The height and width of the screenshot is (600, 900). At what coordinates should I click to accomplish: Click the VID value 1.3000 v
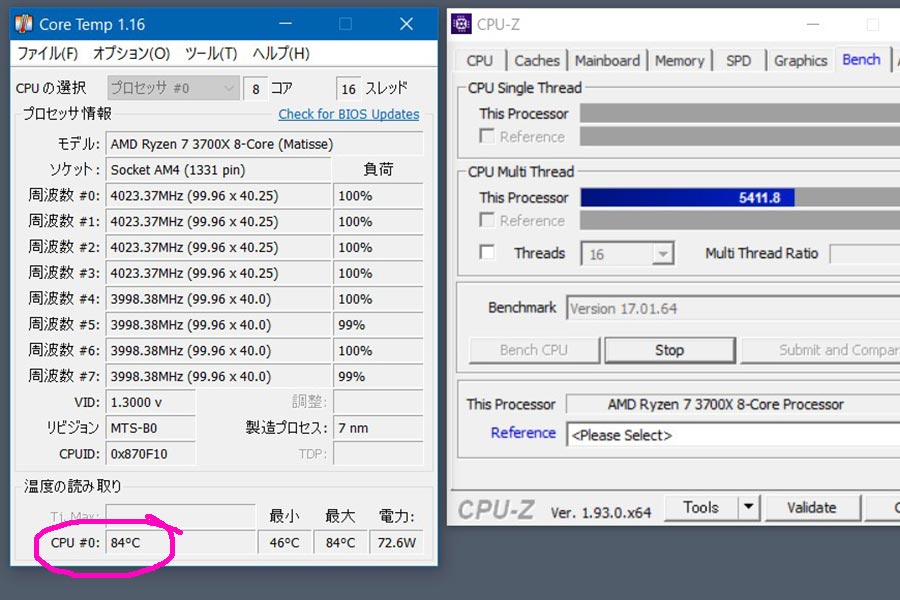150,402
